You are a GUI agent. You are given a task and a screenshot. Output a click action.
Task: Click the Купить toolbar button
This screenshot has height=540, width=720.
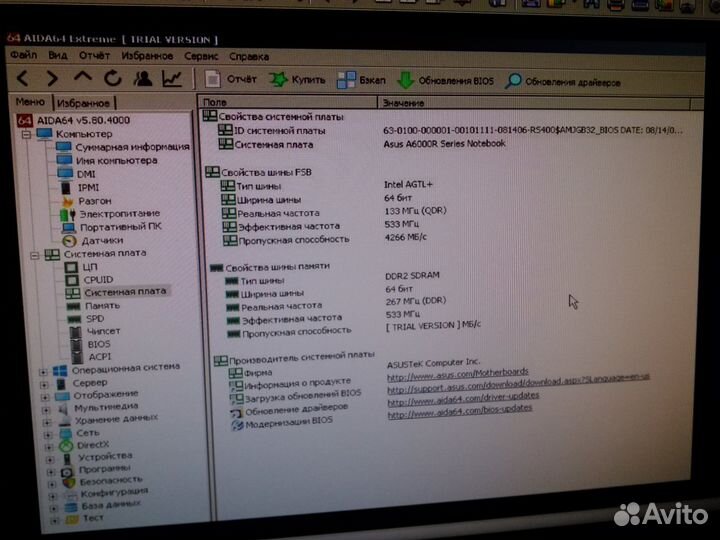click(x=297, y=80)
